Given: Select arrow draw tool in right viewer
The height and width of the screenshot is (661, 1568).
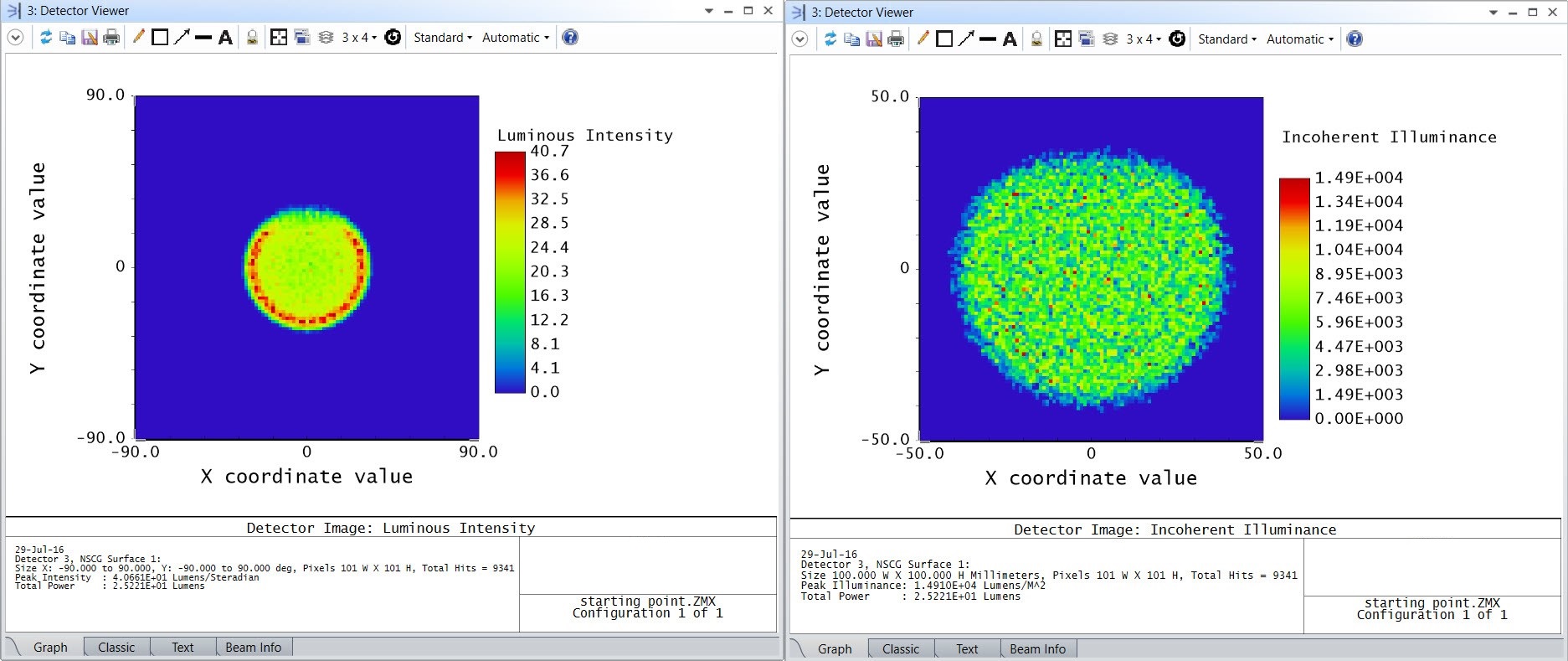Looking at the screenshot, I should [x=966, y=39].
